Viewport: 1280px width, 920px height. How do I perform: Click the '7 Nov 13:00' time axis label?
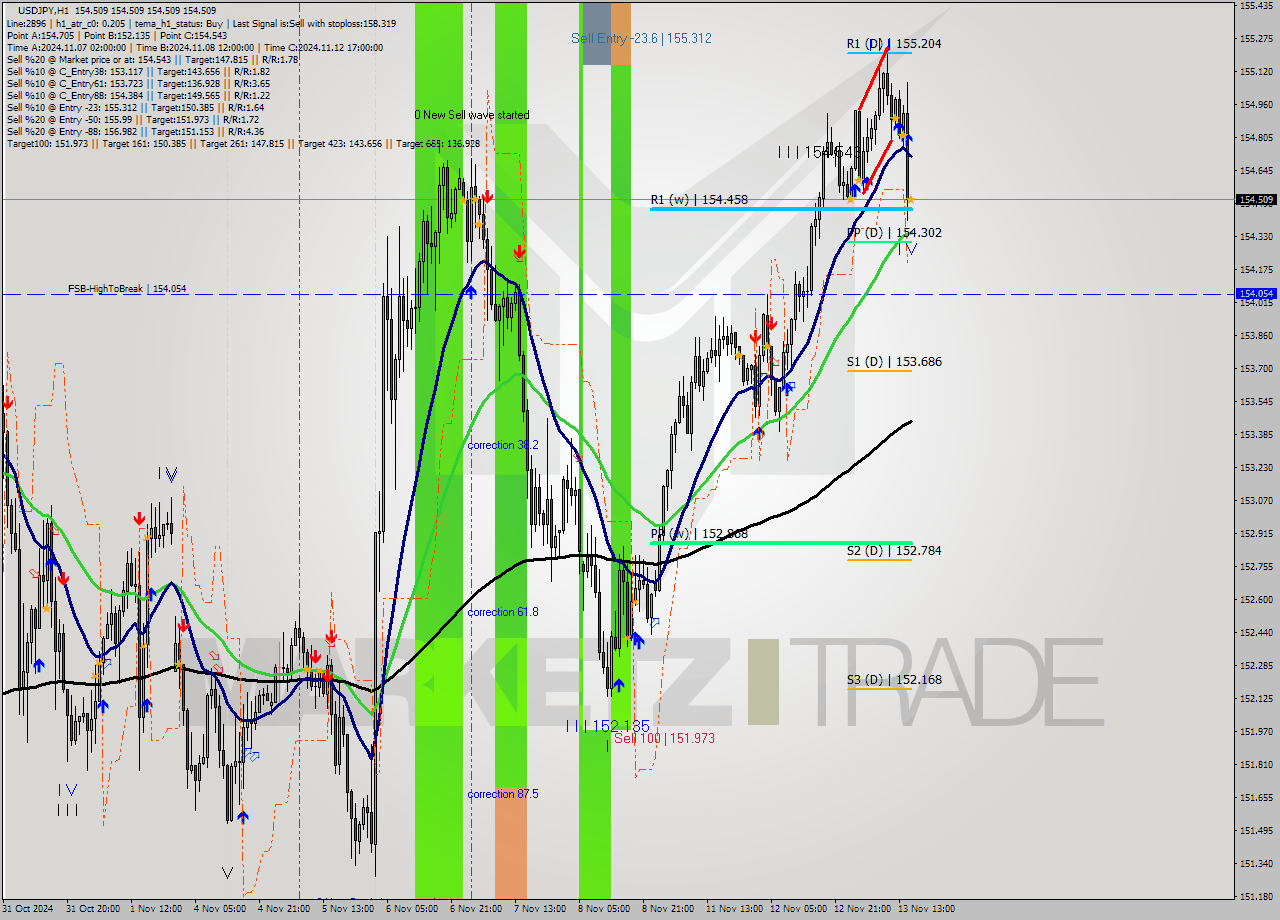pos(538,909)
